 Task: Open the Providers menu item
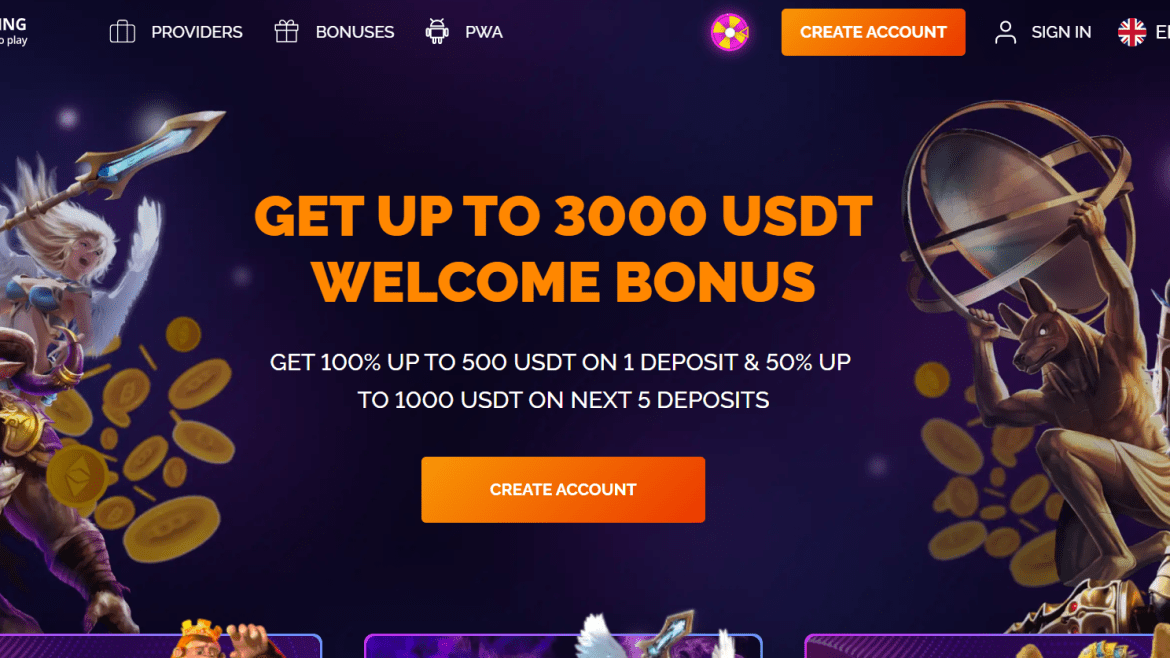[197, 32]
